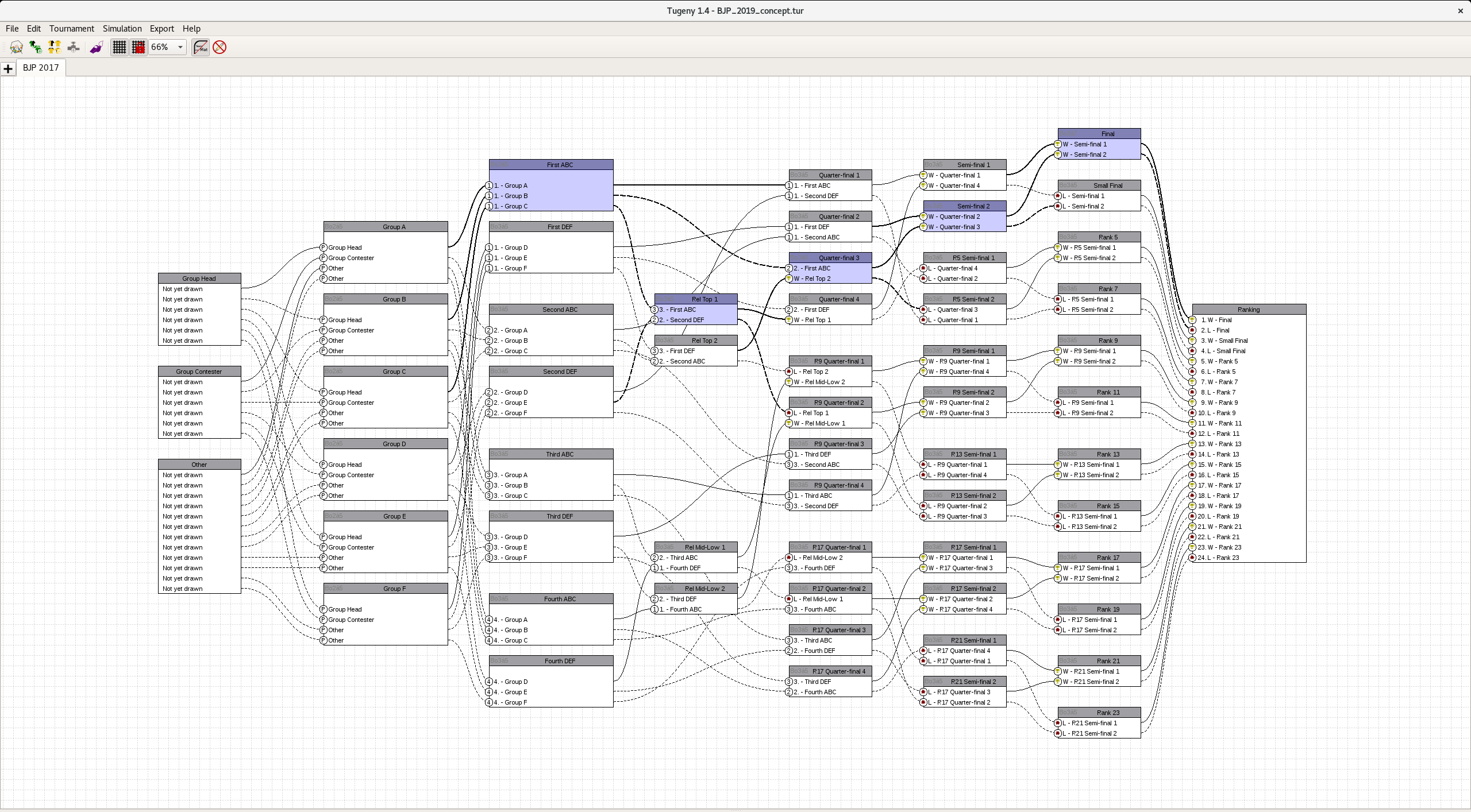Image resolution: width=1471 pixels, height=812 pixels.
Task: Open the Simulation menu
Action: pos(122,29)
